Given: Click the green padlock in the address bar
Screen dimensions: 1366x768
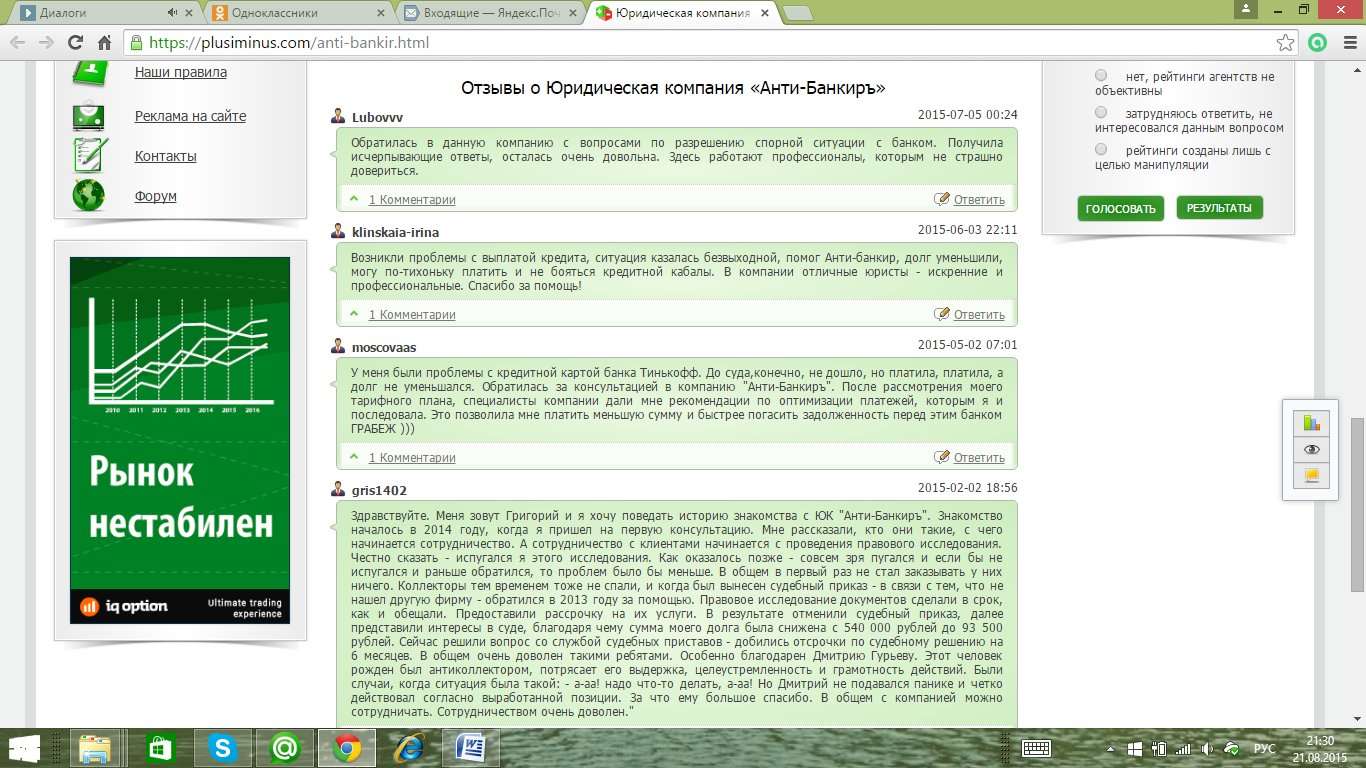Looking at the screenshot, I should coord(136,42).
